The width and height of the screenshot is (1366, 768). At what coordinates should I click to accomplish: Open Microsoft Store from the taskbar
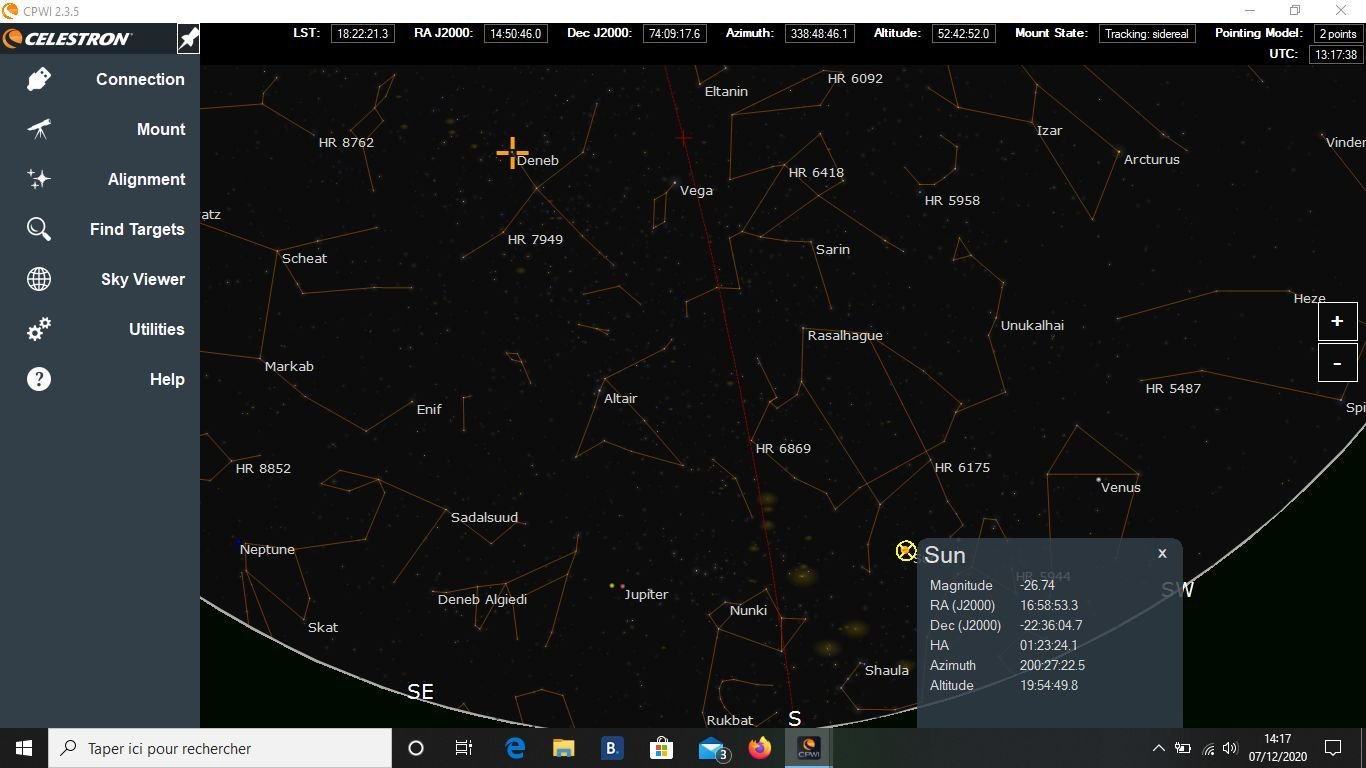[661, 748]
